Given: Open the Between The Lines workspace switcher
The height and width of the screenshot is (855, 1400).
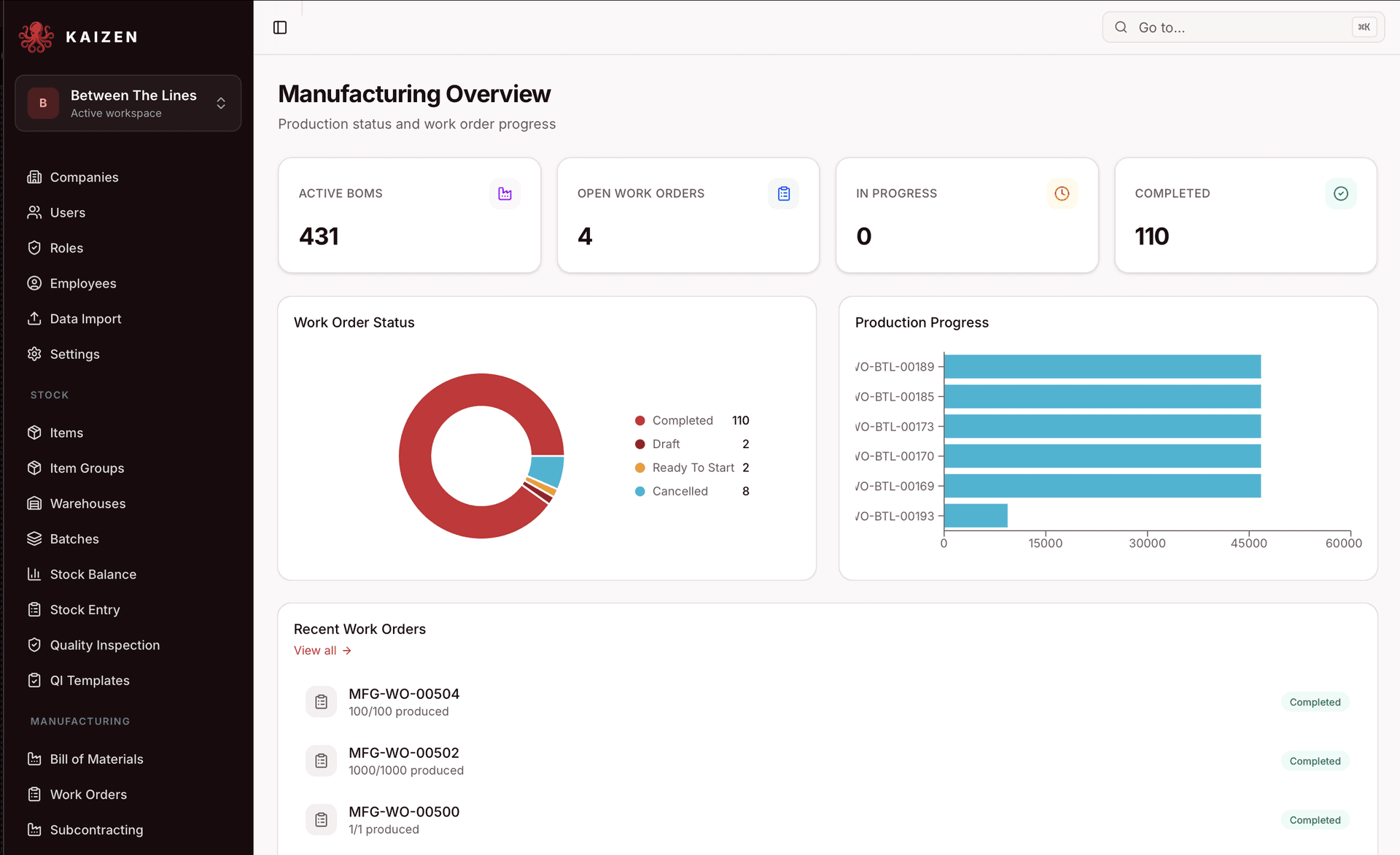Looking at the screenshot, I should [x=128, y=104].
